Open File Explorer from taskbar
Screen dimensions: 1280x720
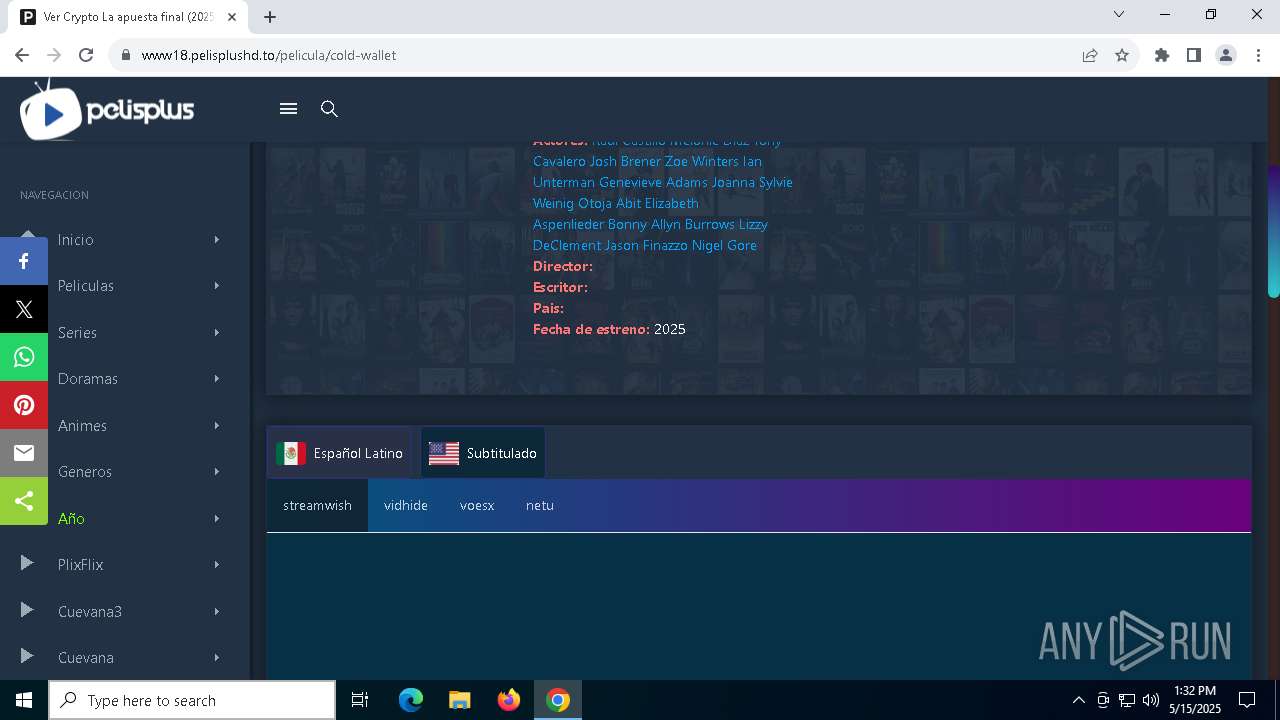click(x=459, y=700)
